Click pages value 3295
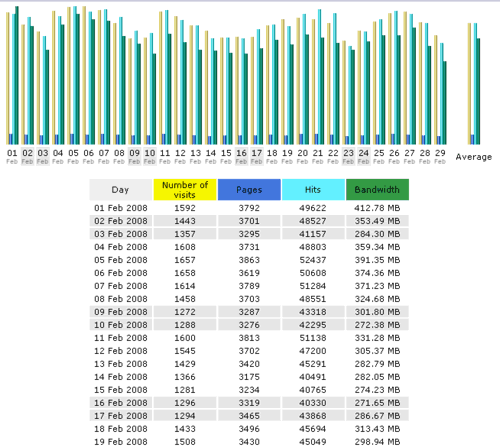The width and height of the screenshot is (500, 448). click(249, 234)
